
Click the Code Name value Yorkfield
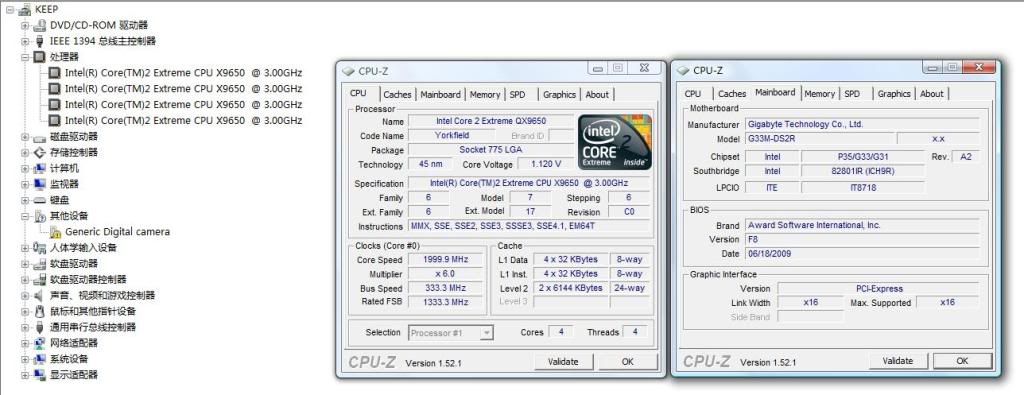point(452,136)
